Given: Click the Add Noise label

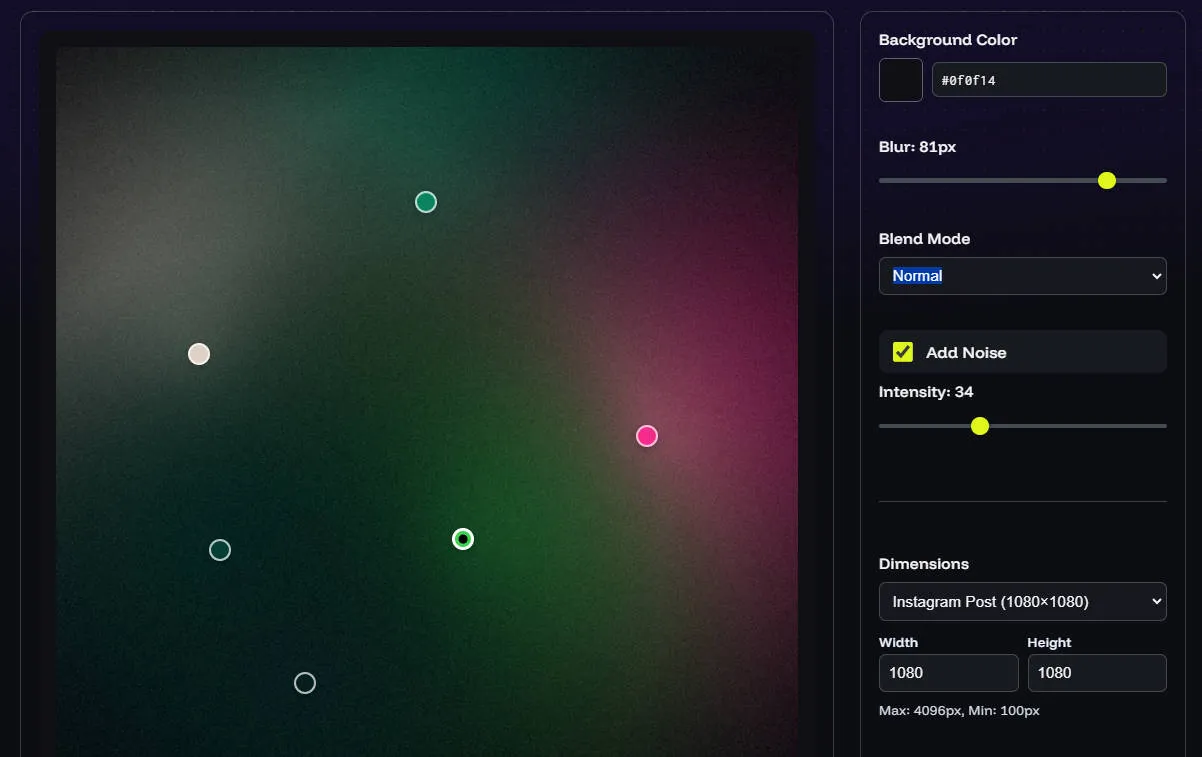Looking at the screenshot, I should pyautogui.click(x=966, y=352).
